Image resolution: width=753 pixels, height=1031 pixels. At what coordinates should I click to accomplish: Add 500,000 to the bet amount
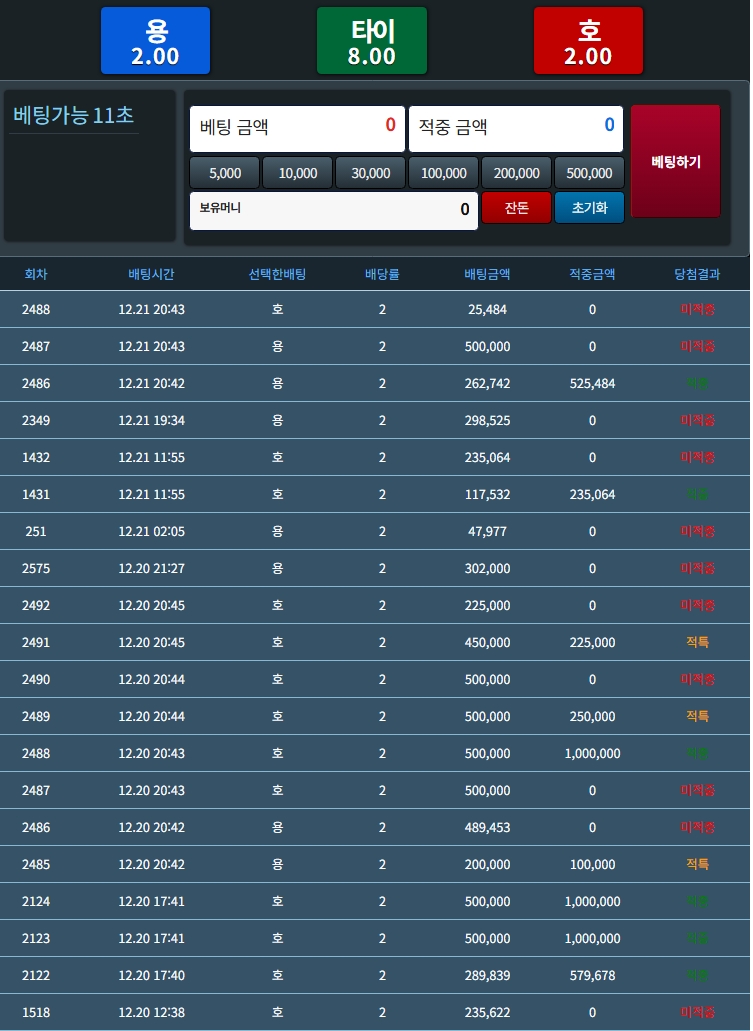coord(589,173)
